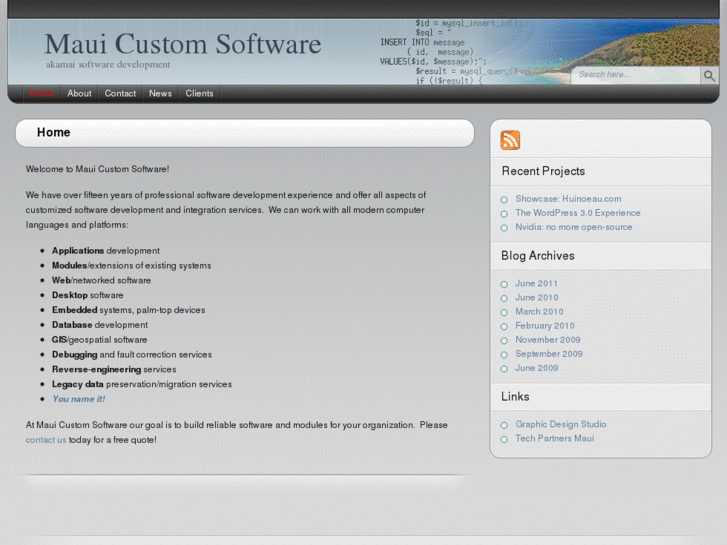Screen dimensions: 727x545
Task: Visit the Tech Partners Maui link
Action: pos(554,439)
